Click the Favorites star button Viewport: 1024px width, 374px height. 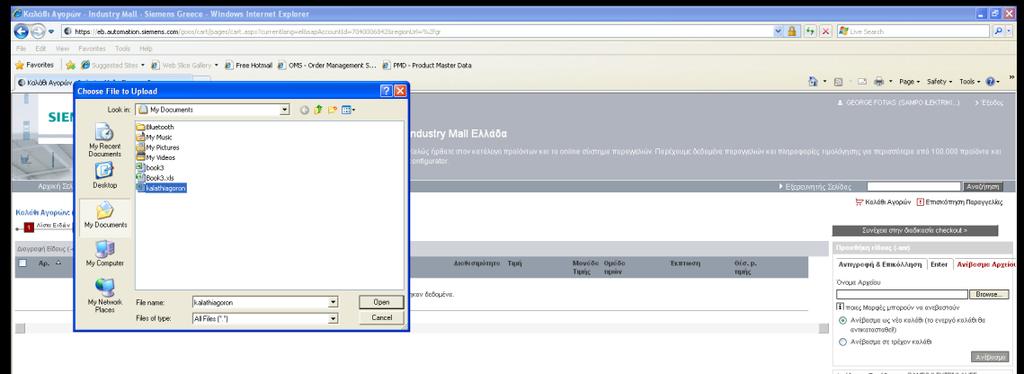click(35, 65)
